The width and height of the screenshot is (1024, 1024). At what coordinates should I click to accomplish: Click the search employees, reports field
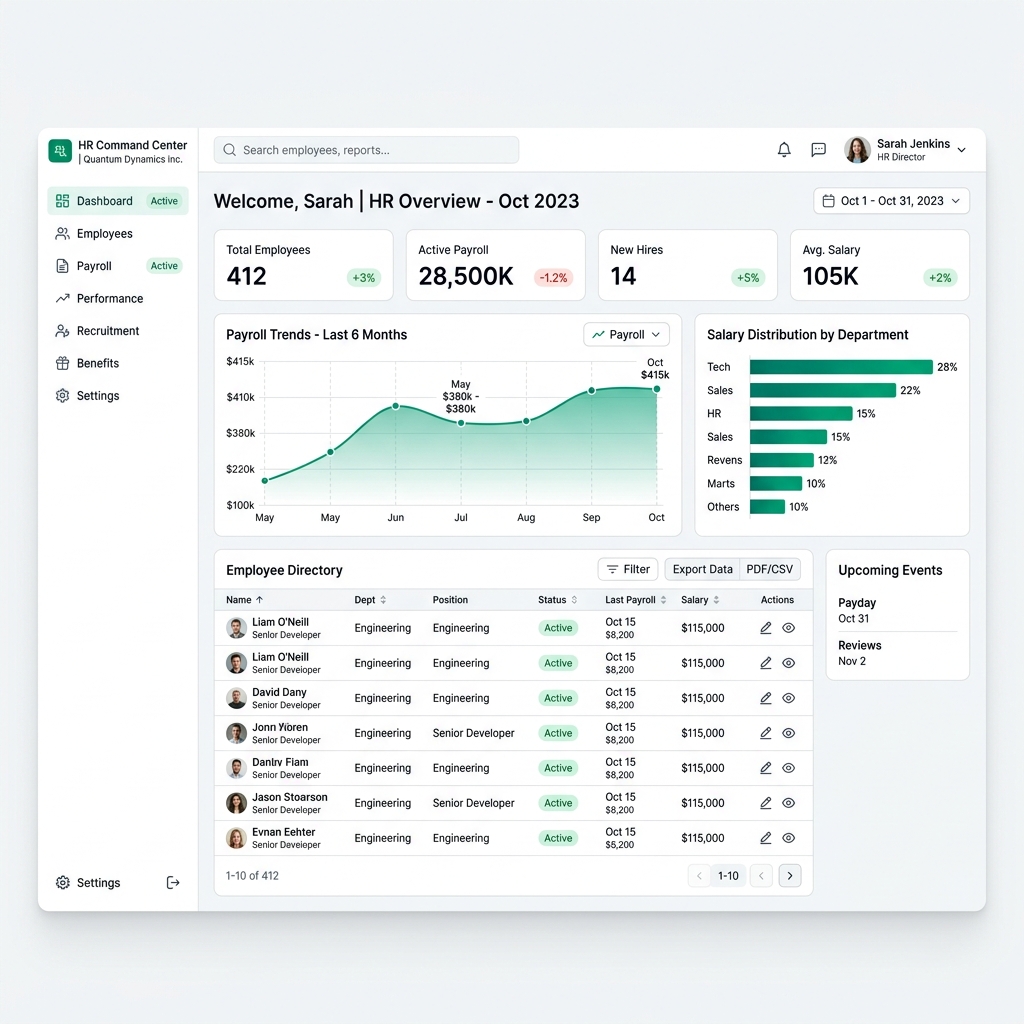coord(366,150)
